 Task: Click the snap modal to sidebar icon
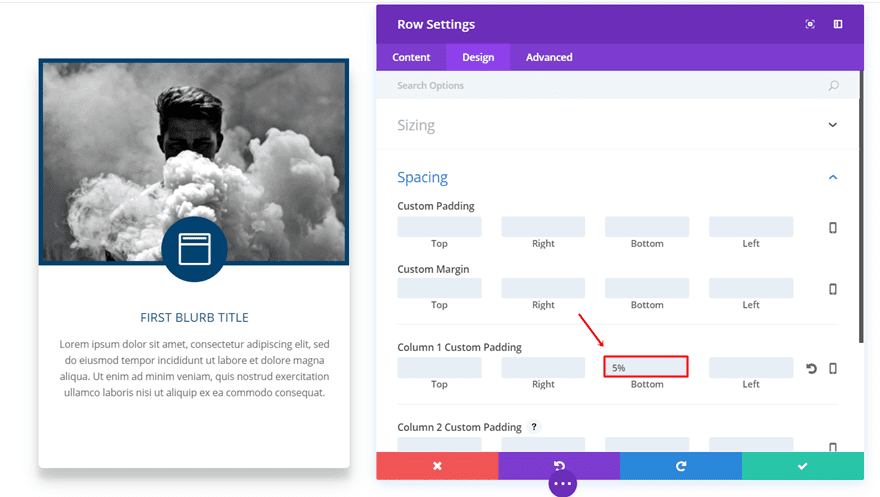[838, 24]
